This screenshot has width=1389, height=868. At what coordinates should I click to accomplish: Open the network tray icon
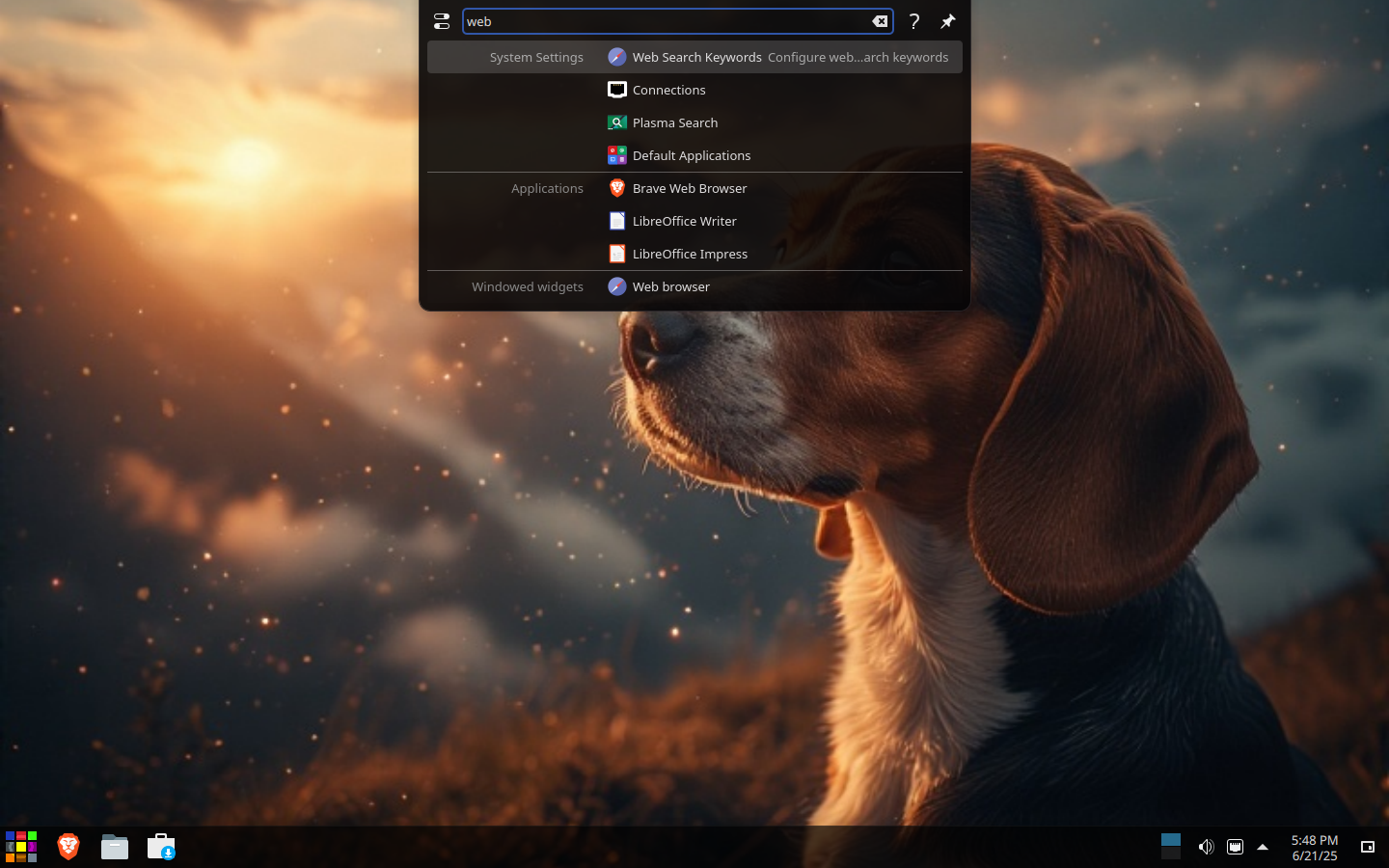(1235, 847)
